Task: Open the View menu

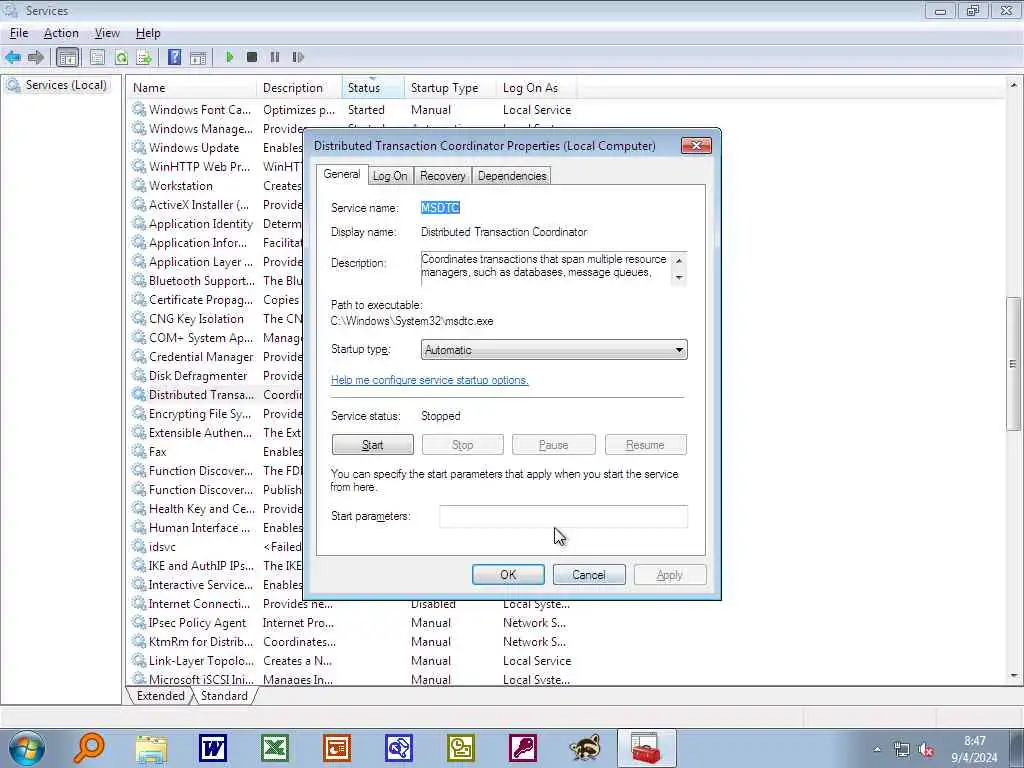Action: (107, 33)
